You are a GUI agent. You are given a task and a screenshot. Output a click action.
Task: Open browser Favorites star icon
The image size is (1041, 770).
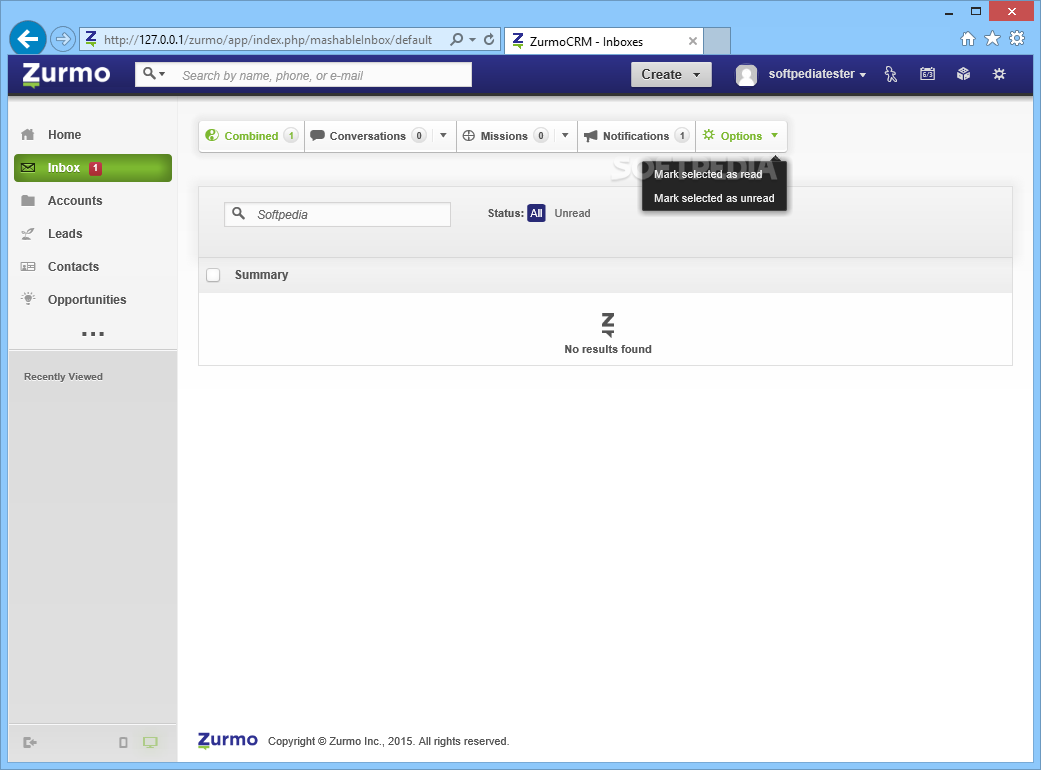point(993,38)
